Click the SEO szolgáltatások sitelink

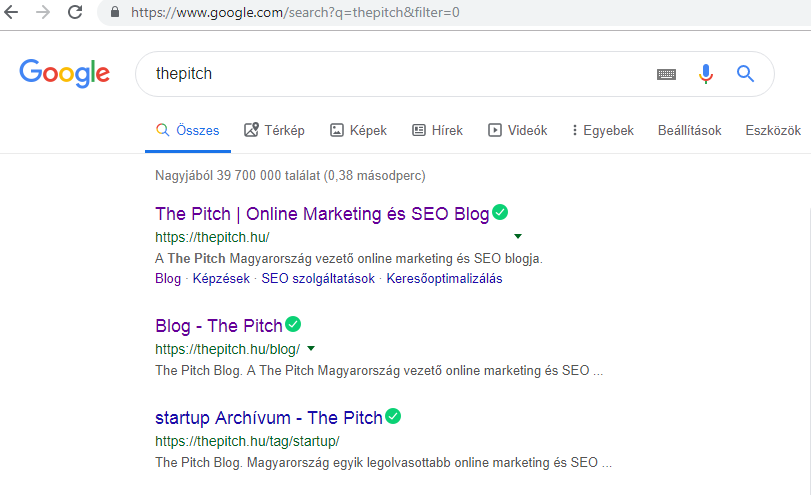tap(318, 279)
